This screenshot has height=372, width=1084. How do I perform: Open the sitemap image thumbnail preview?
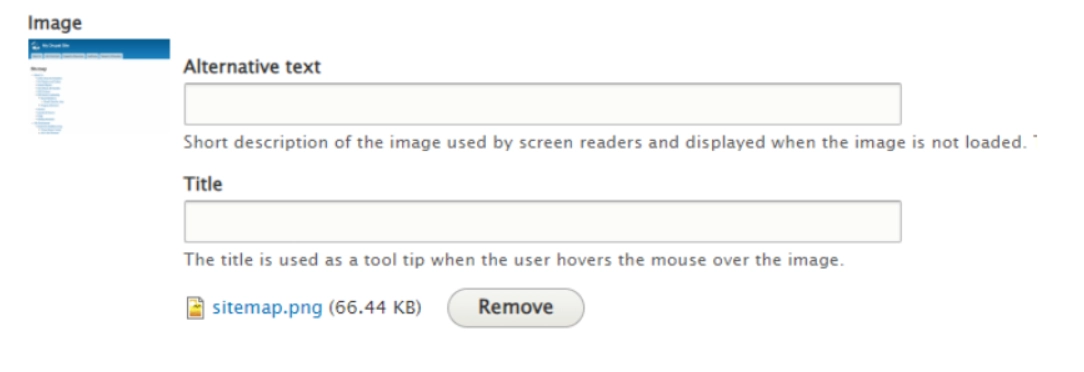click(x=99, y=86)
